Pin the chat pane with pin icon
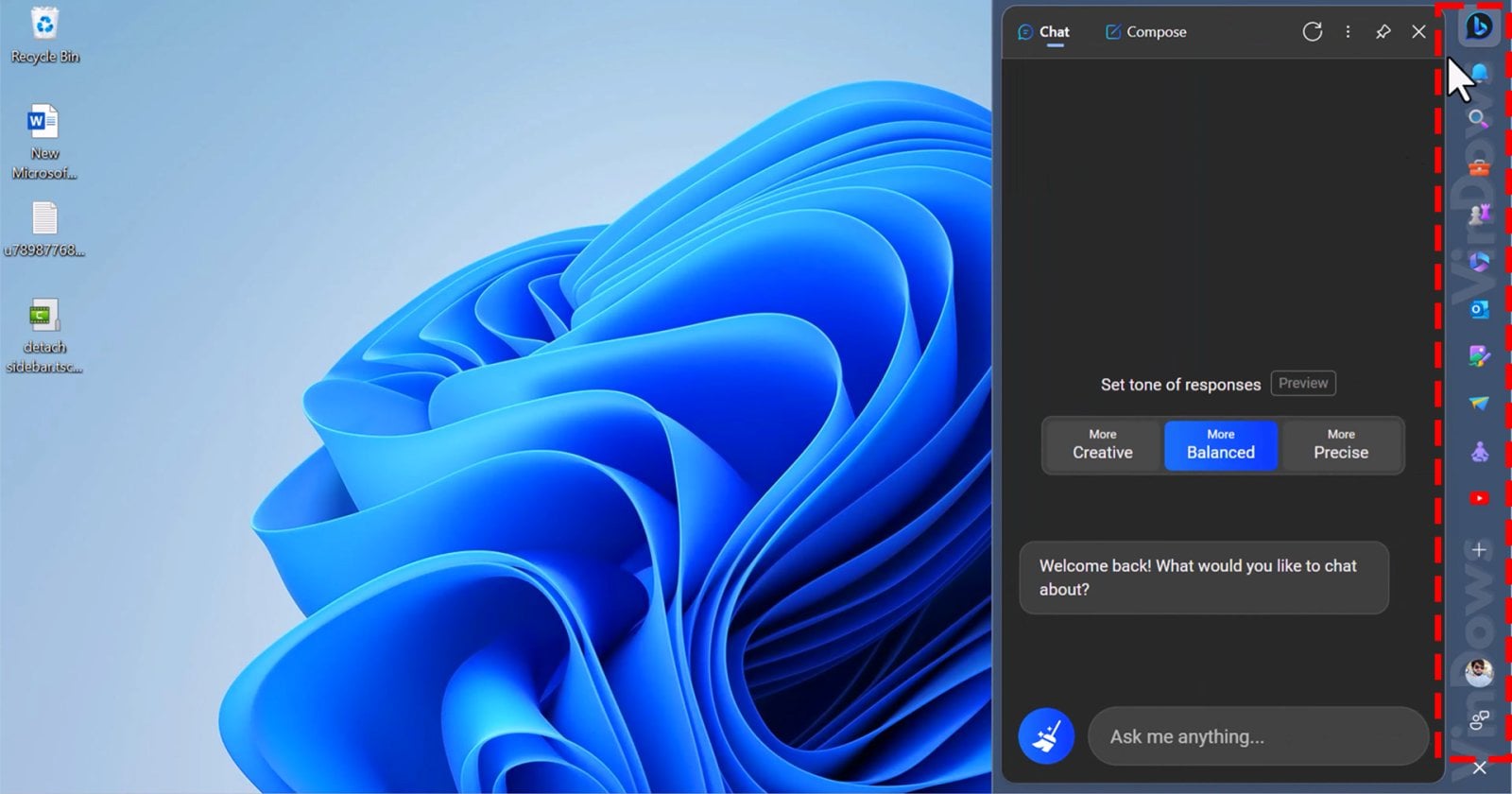Viewport: 1512px width, 794px height. 1383,32
